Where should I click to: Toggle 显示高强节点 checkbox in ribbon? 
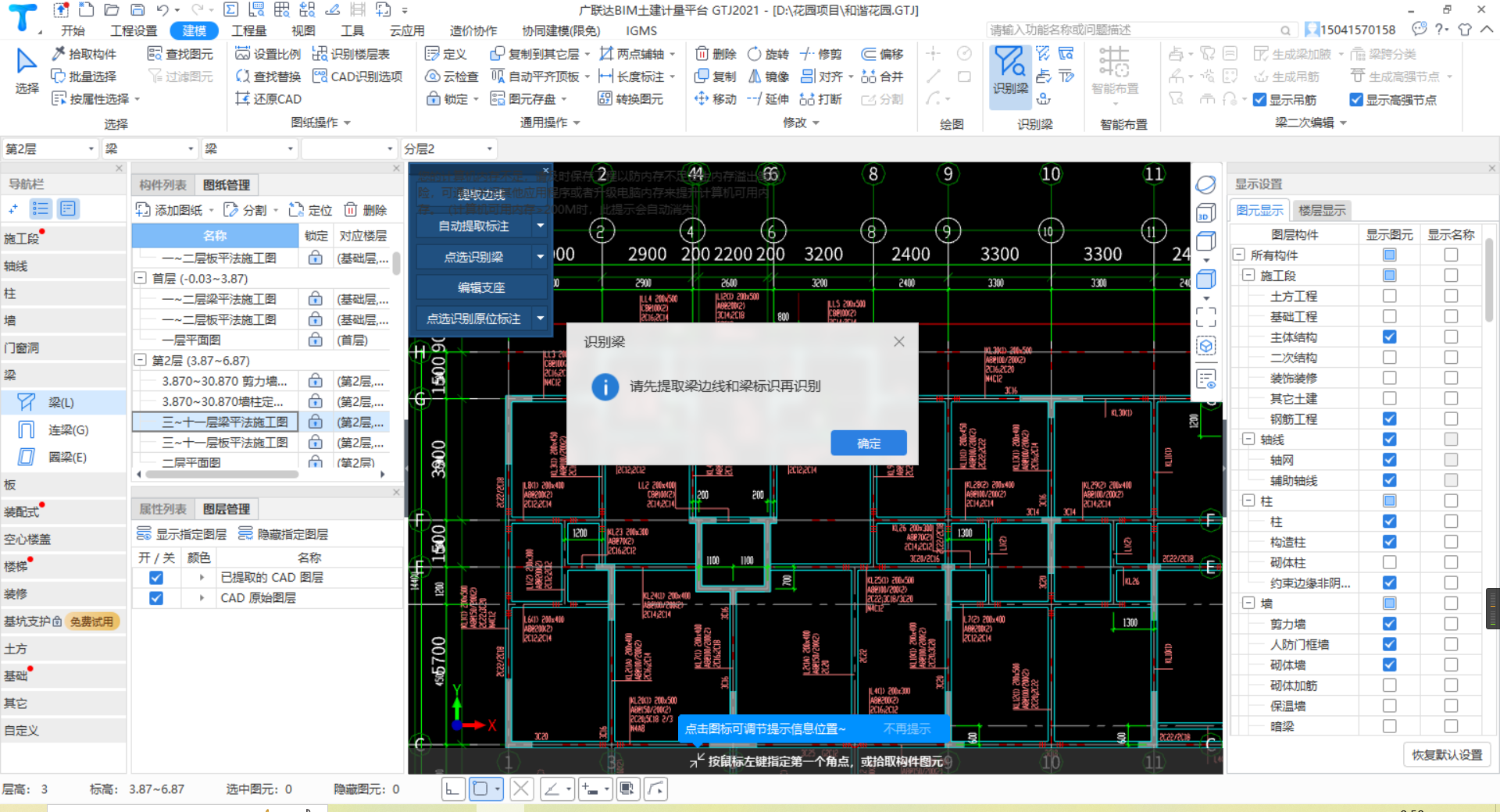1356,100
